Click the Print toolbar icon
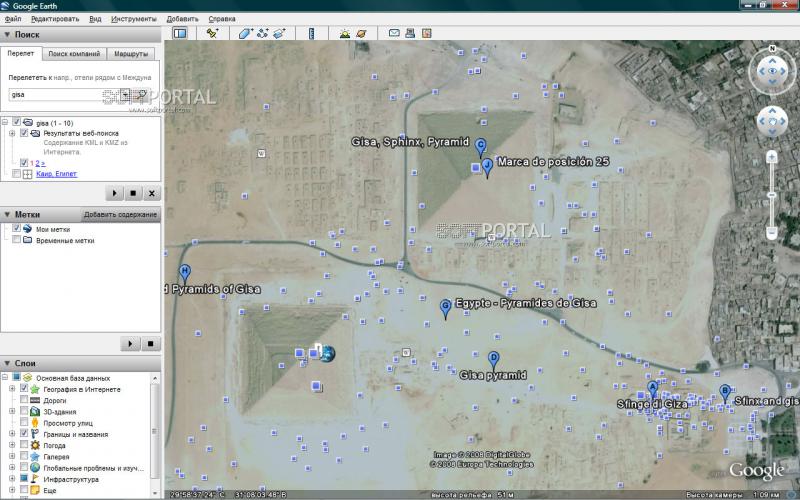The image size is (800, 500). [x=411, y=33]
